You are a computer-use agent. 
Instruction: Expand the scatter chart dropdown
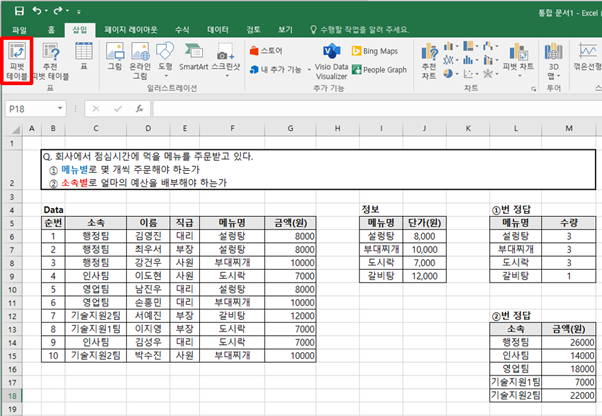(x=477, y=74)
